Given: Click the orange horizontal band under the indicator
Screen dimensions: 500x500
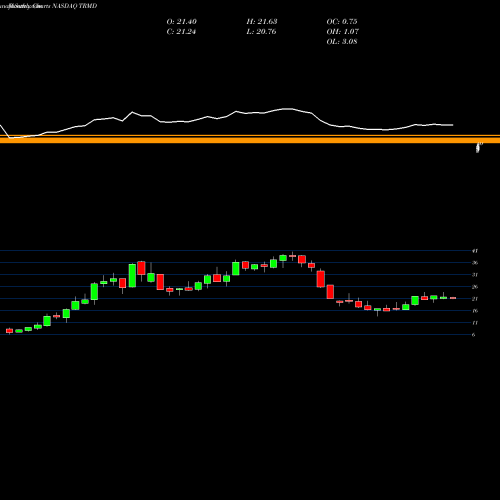Looking at the screenshot, I should click(250, 139).
